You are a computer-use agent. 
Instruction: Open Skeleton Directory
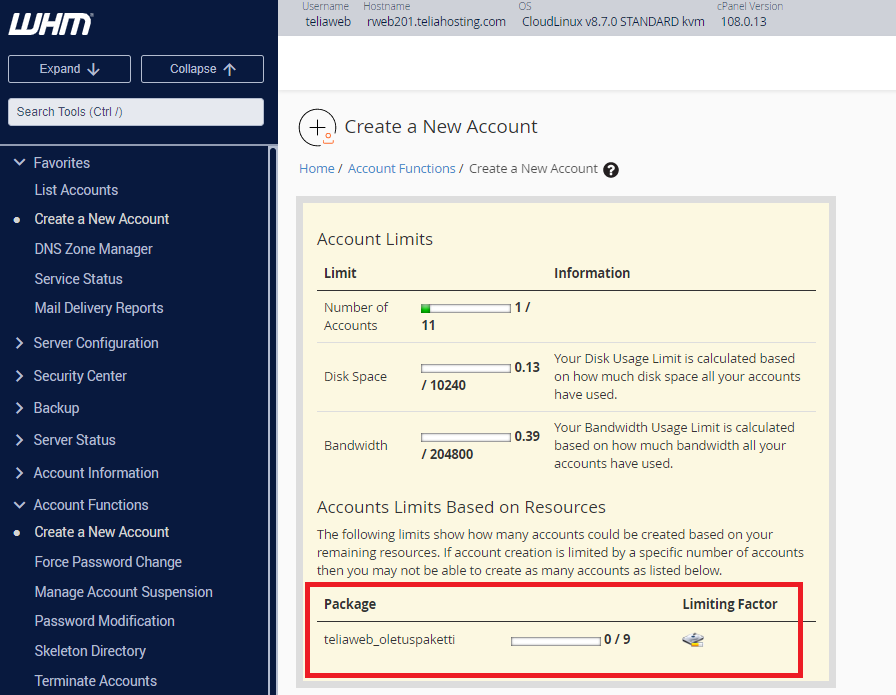click(x=90, y=651)
